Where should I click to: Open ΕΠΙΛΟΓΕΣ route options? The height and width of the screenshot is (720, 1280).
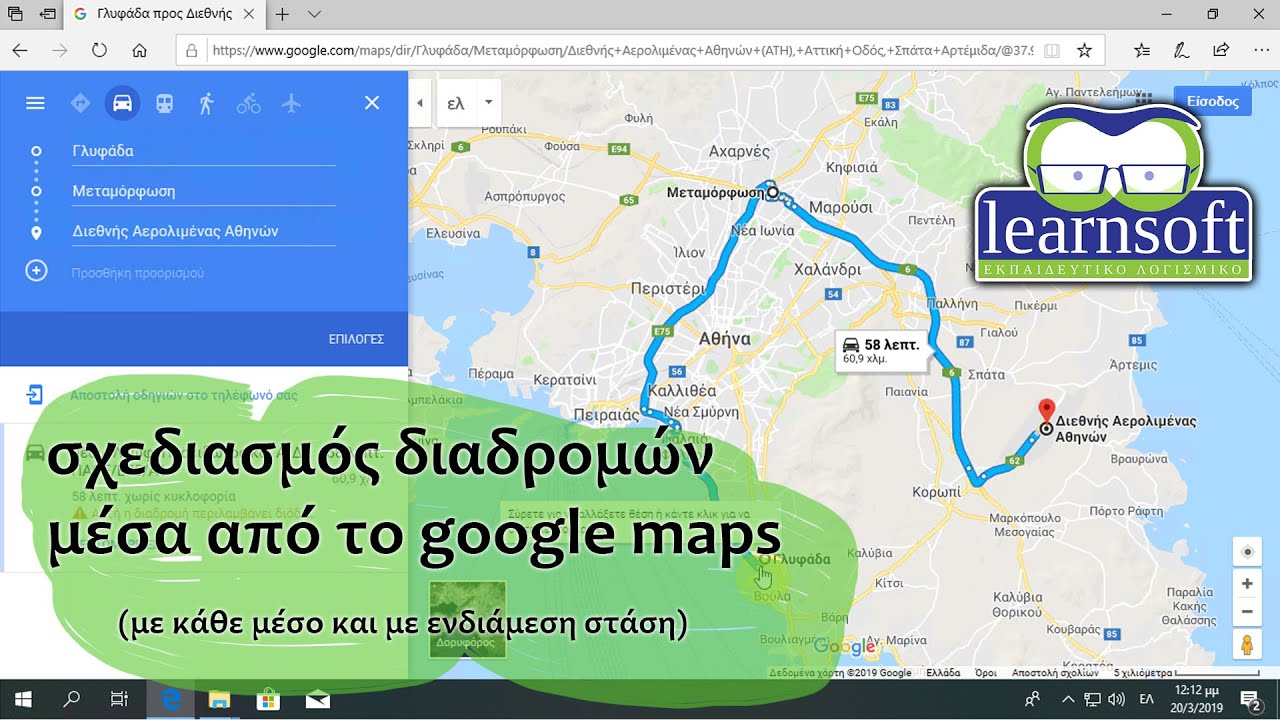point(356,340)
